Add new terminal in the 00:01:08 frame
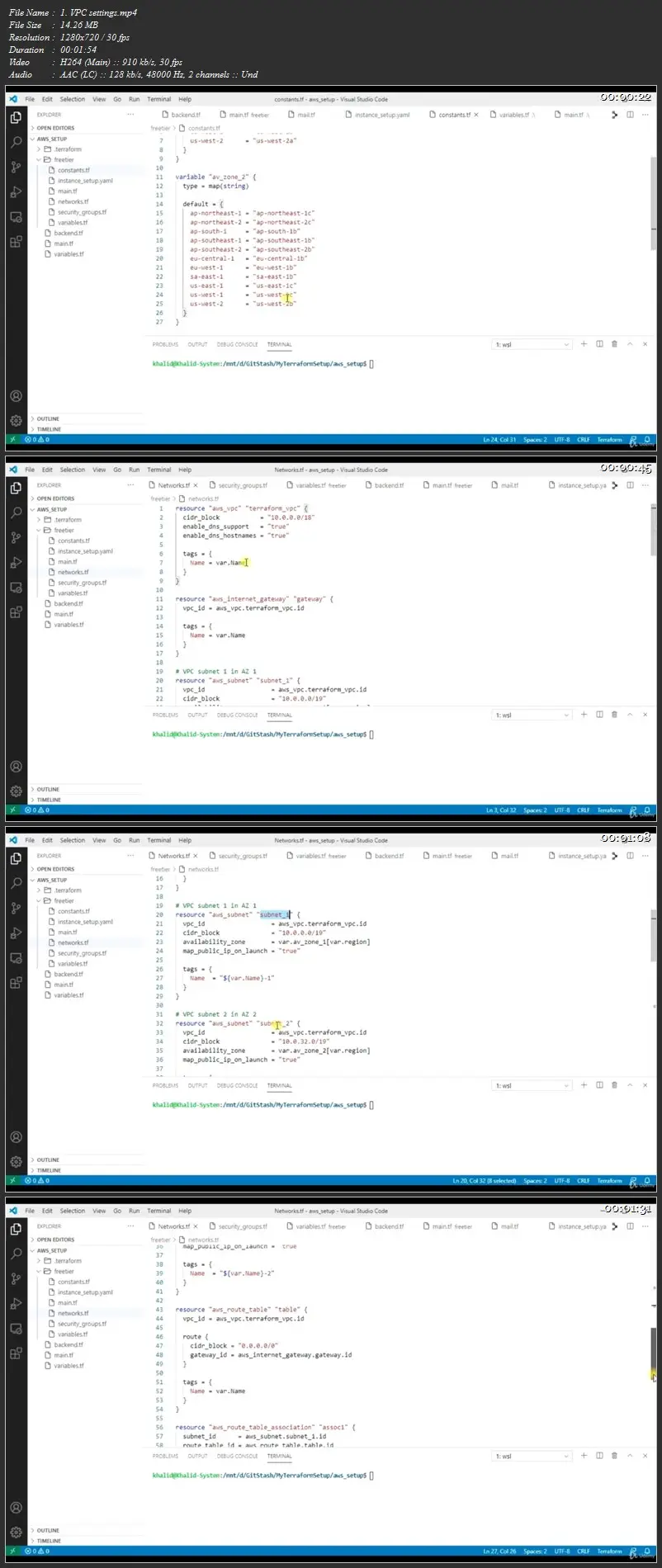 pos(584,1085)
